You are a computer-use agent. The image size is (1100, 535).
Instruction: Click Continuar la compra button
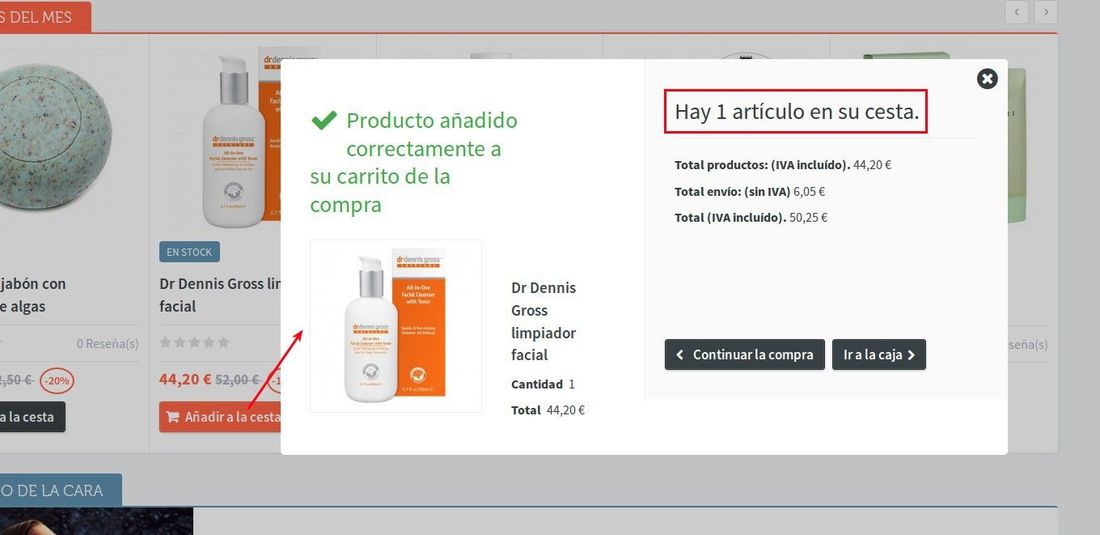tap(744, 355)
